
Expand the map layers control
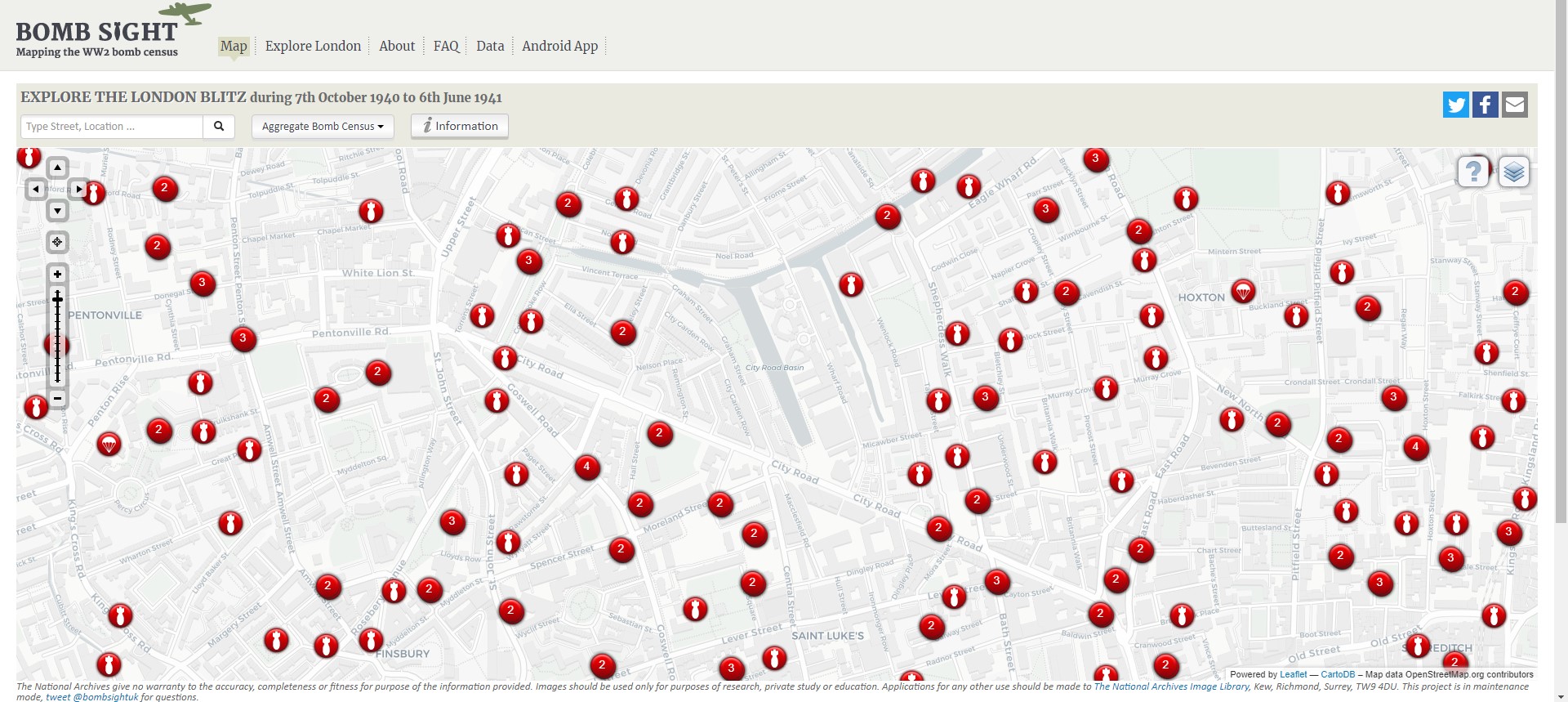click(1513, 172)
